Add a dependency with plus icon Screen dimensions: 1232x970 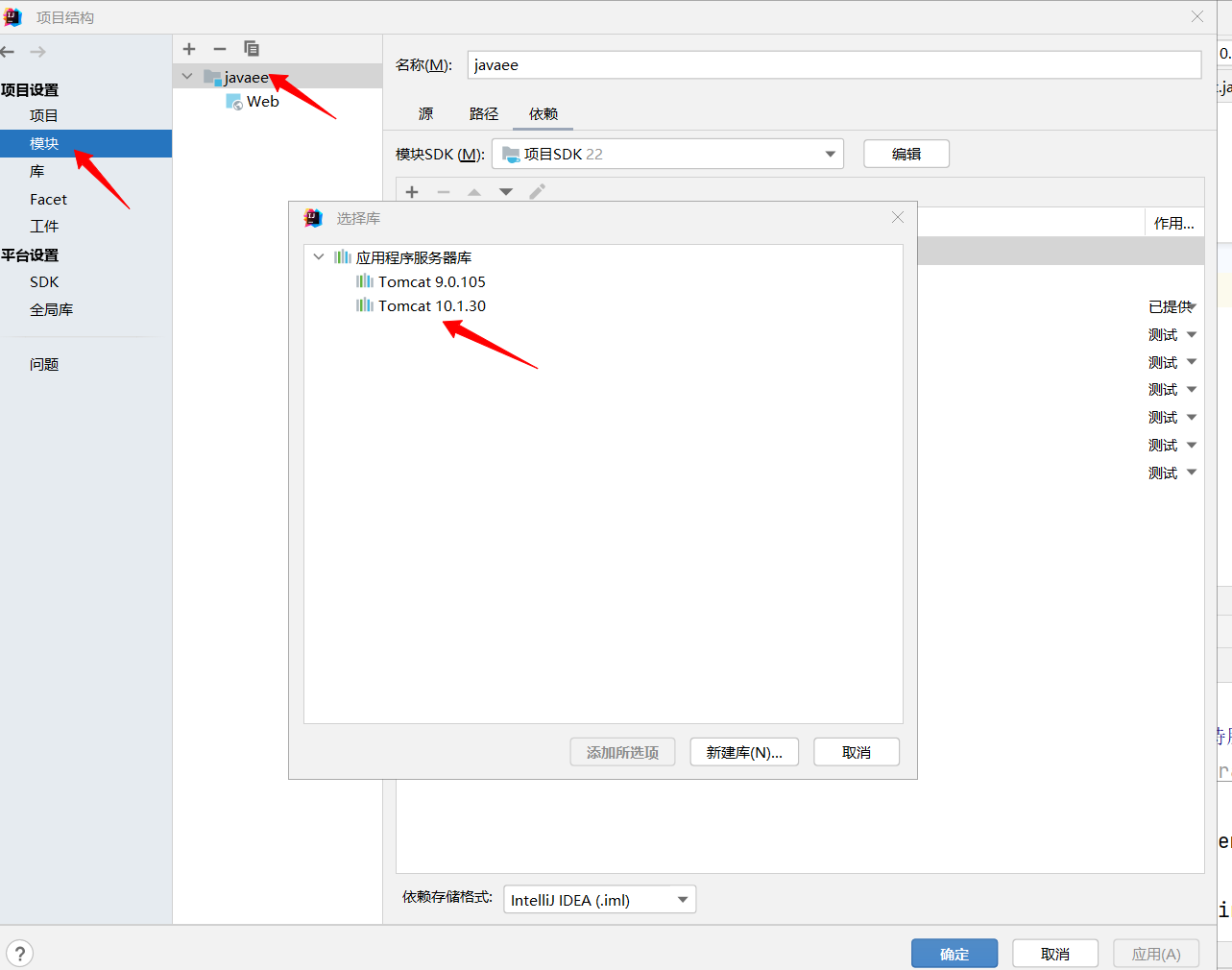pyautogui.click(x=412, y=192)
